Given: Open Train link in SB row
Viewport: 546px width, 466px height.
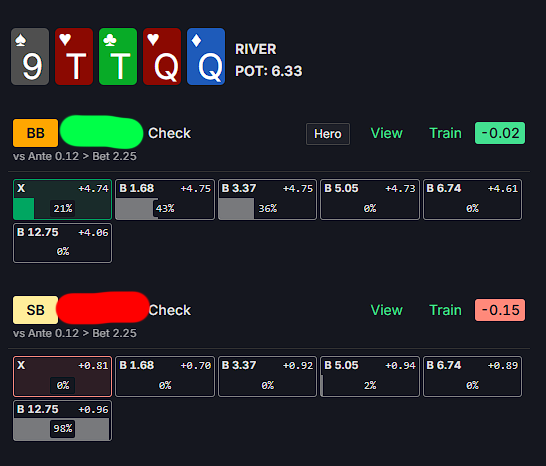Looking at the screenshot, I should [x=445, y=310].
